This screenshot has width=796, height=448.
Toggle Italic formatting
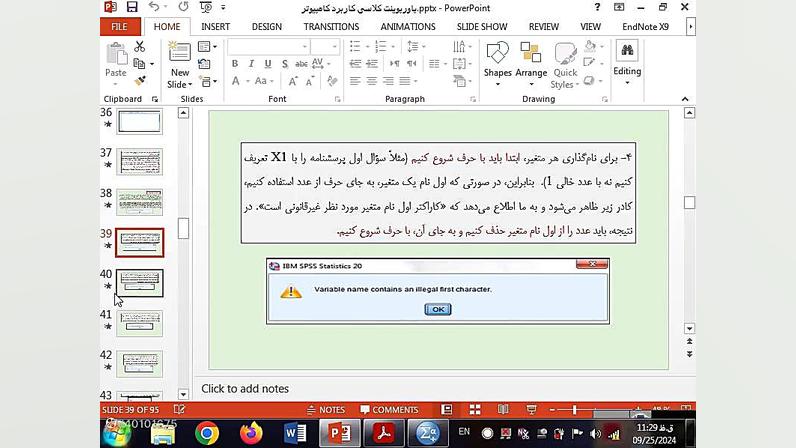[x=251, y=64]
